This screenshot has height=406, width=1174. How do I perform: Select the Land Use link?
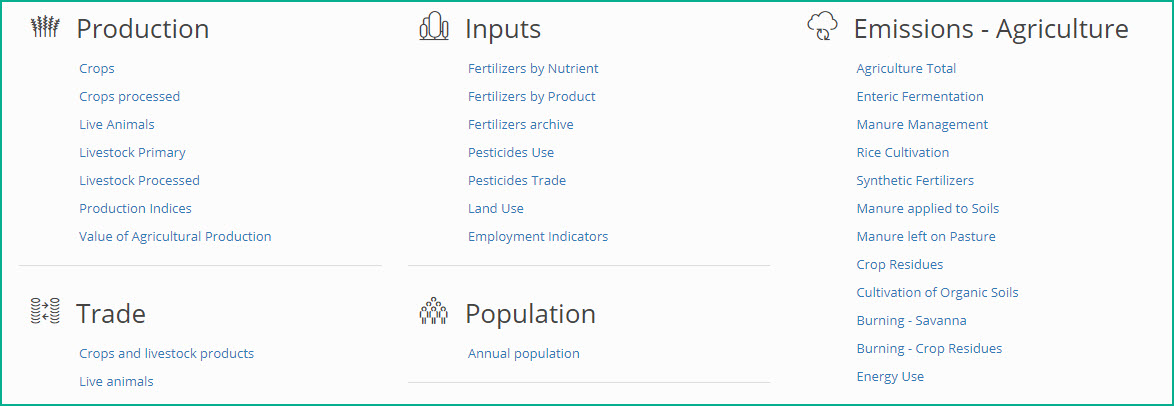[x=496, y=208]
